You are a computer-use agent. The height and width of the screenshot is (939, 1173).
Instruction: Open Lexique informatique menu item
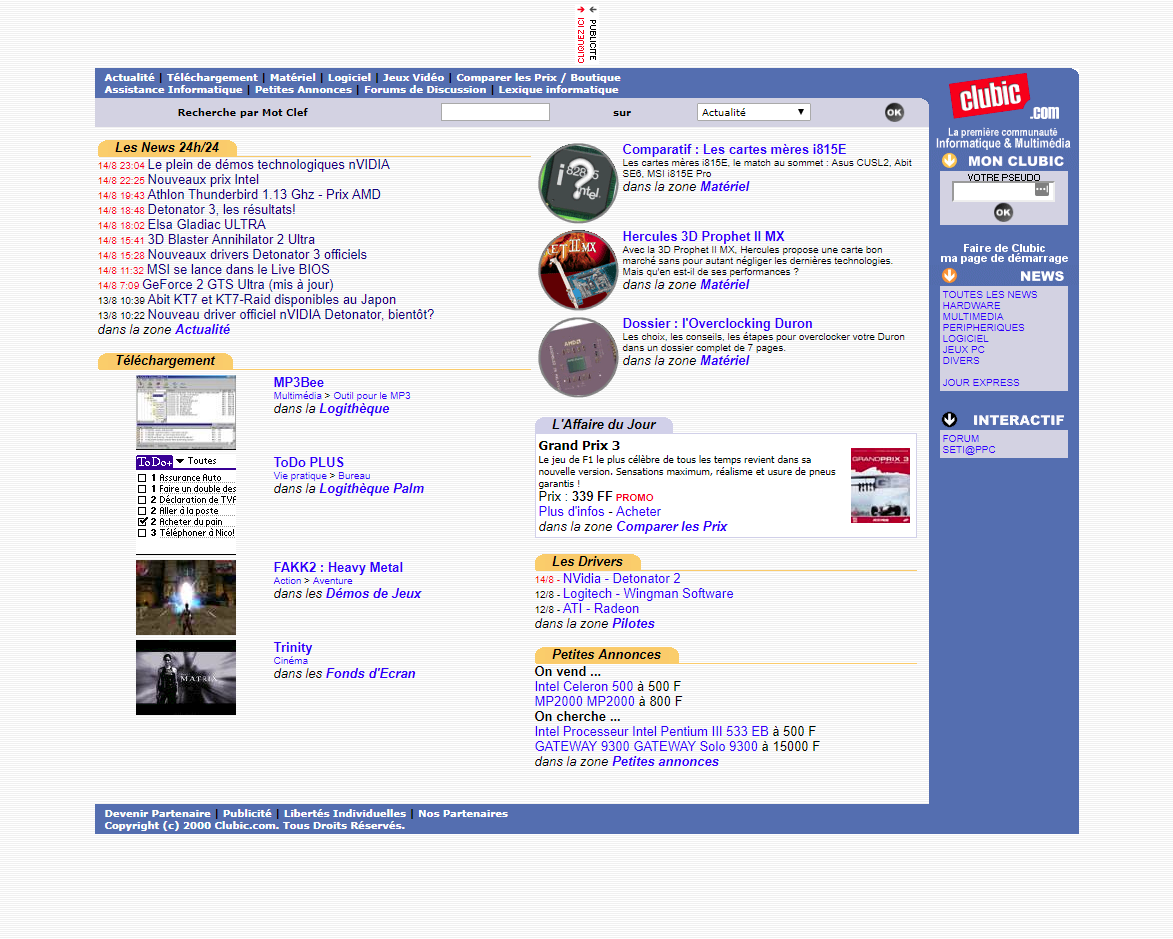click(558, 89)
